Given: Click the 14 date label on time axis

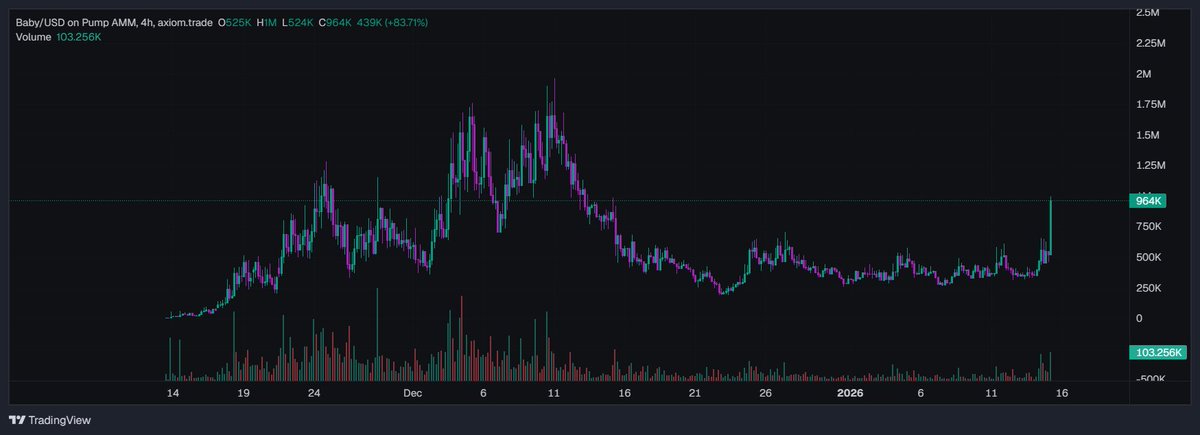Looking at the screenshot, I should pyautogui.click(x=173, y=394).
